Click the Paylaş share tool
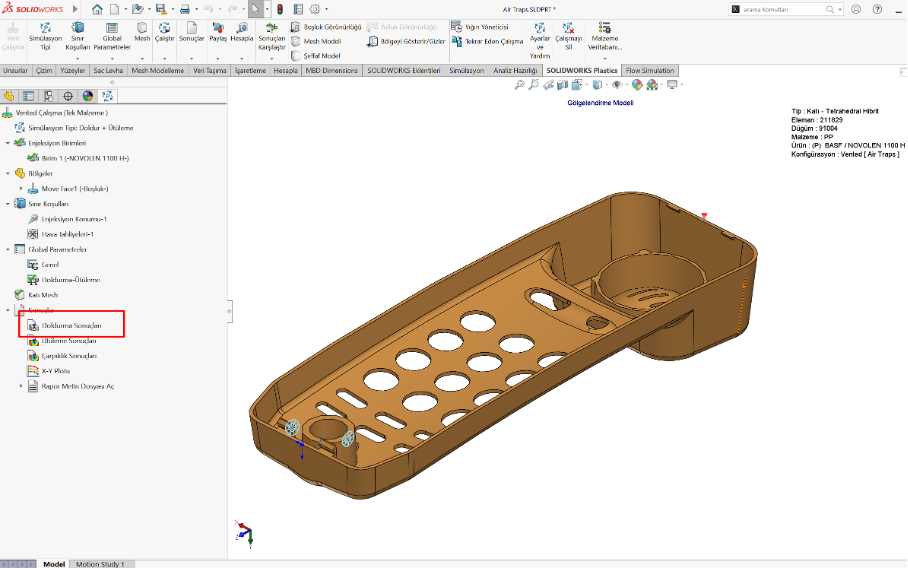908x568 pixels. (218, 32)
